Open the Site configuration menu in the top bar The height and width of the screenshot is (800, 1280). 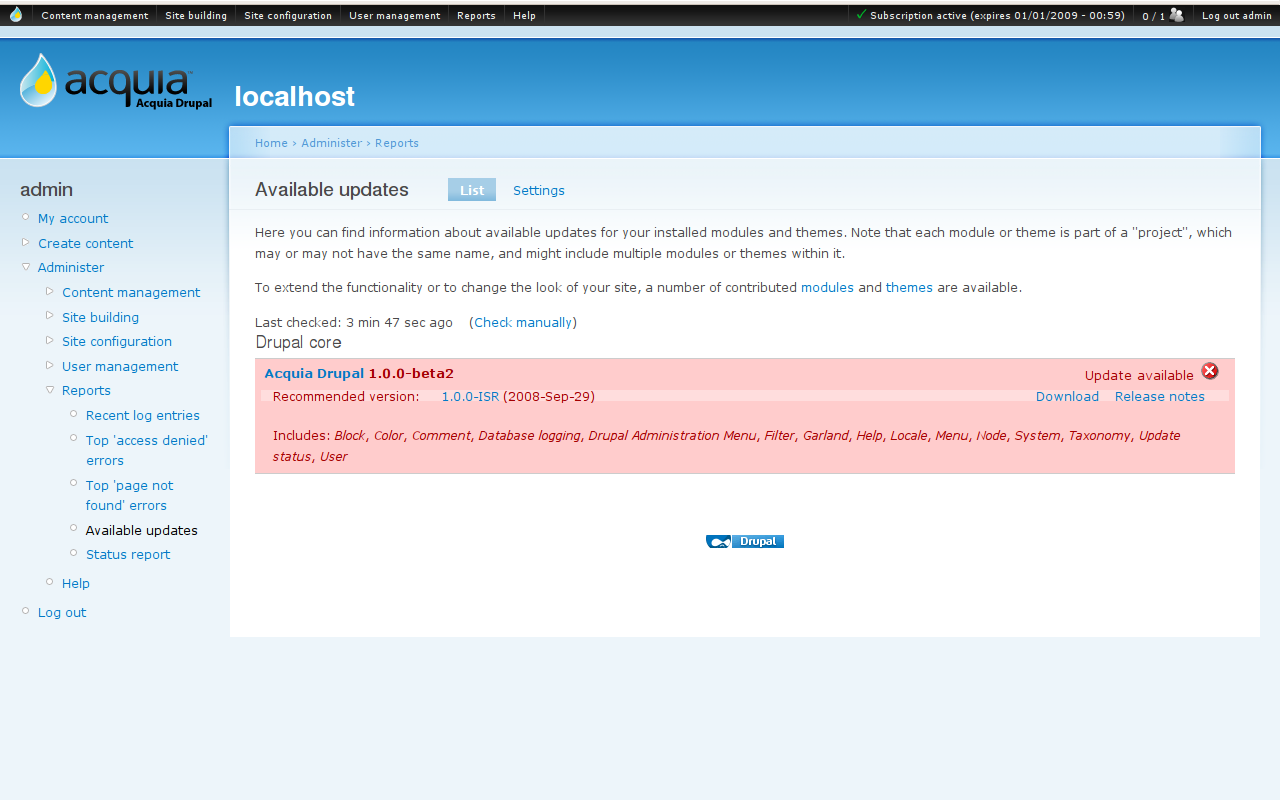click(x=288, y=14)
